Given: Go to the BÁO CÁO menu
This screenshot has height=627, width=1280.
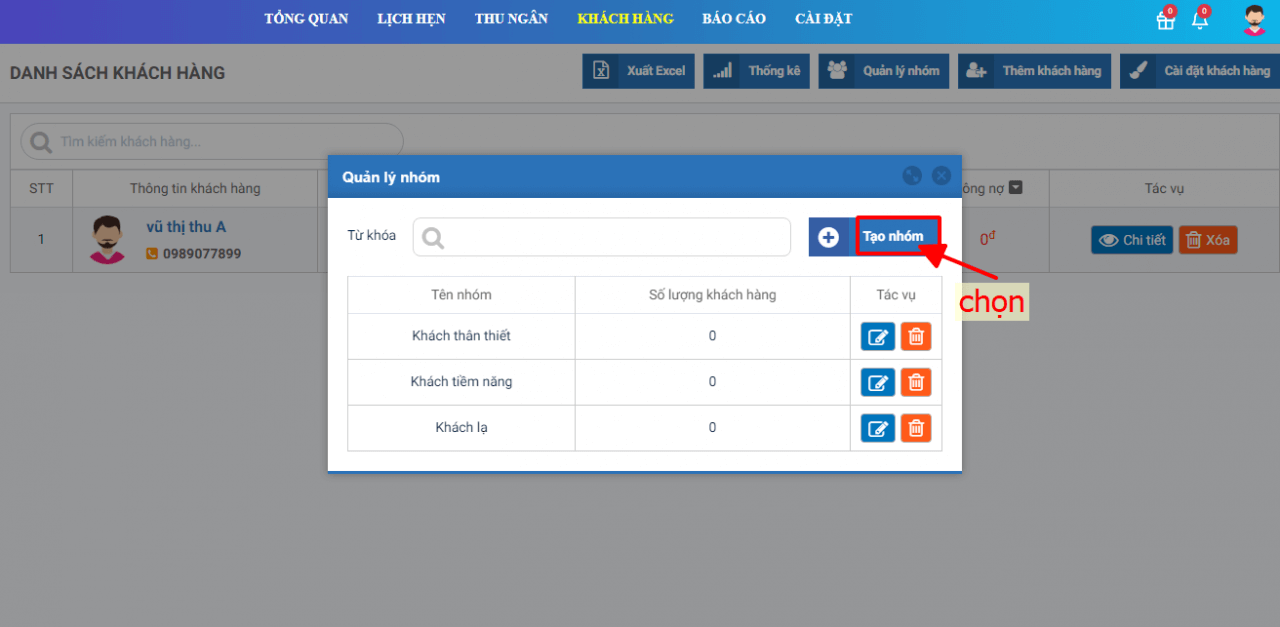Looking at the screenshot, I should pyautogui.click(x=734, y=19).
